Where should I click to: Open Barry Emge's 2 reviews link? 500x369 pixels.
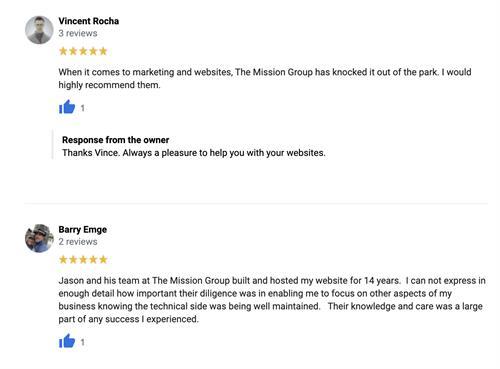(78, 242)
